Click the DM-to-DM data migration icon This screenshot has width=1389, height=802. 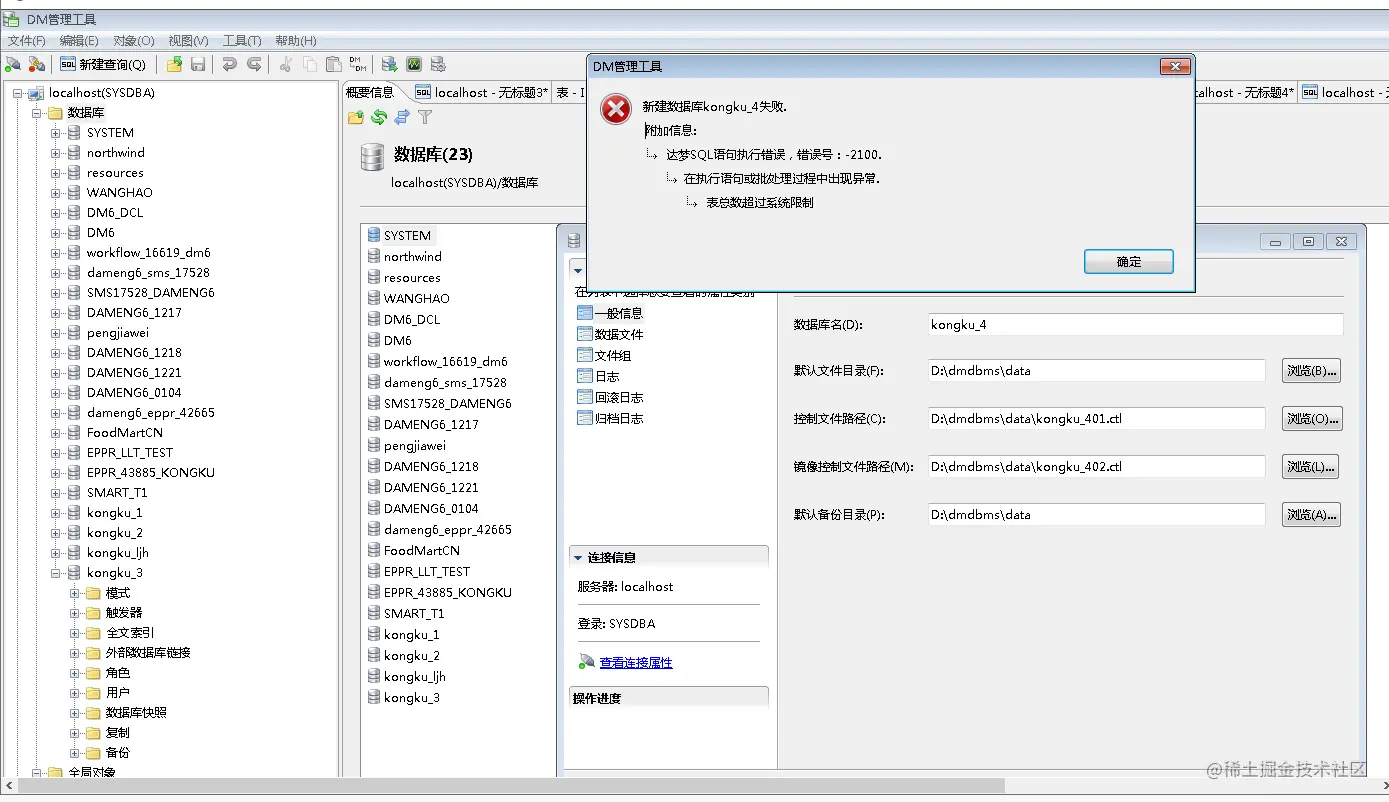(358, 65)
